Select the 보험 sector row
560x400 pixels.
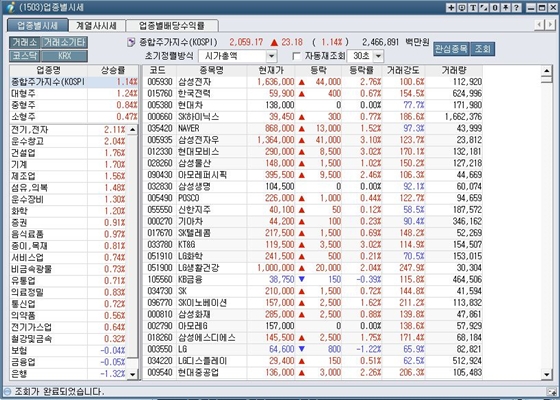pos(68,351)
